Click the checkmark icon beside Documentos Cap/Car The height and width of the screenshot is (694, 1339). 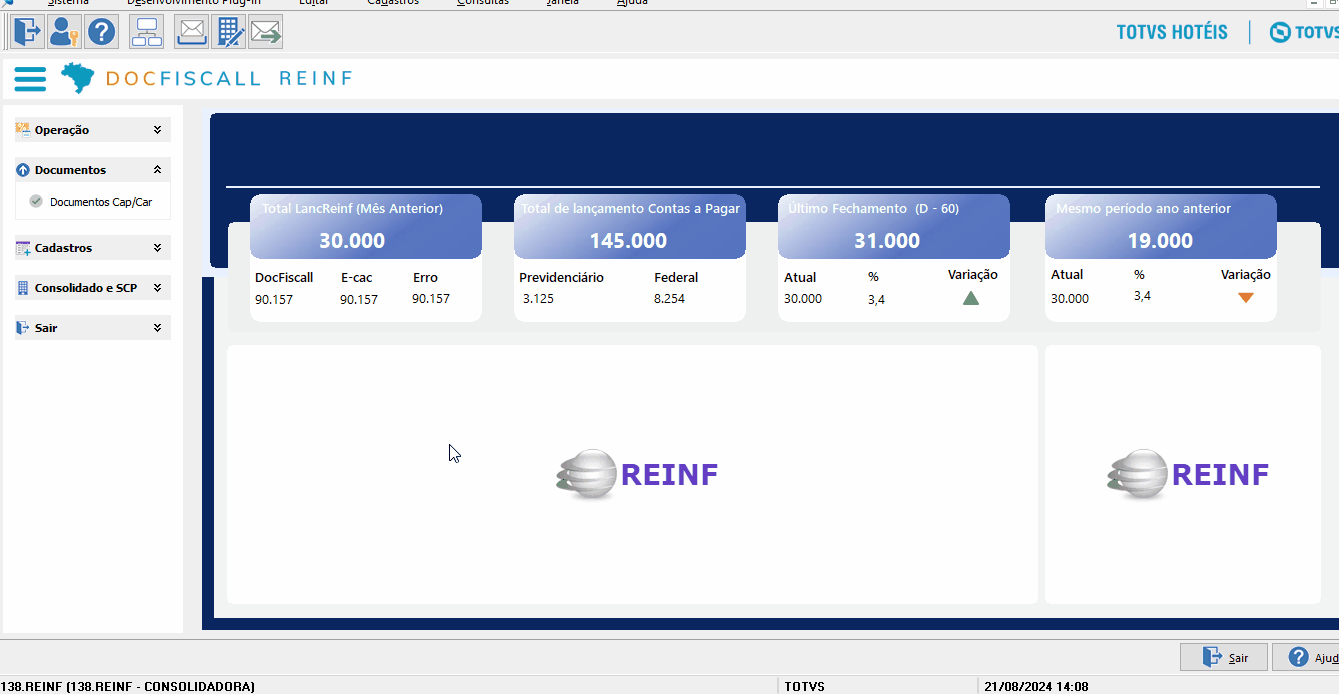point(36,201)
